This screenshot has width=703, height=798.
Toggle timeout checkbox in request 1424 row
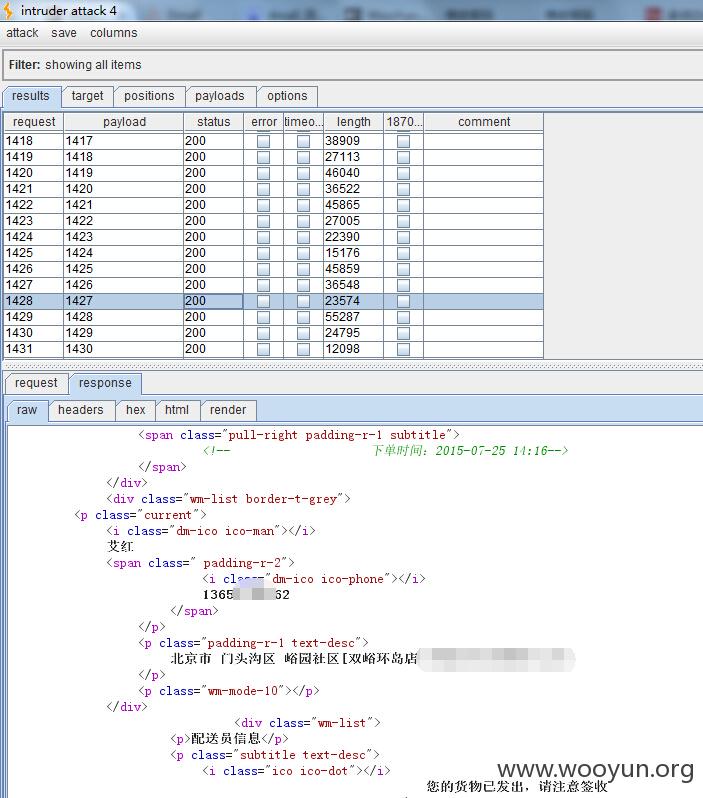click(x=303, y=237)
